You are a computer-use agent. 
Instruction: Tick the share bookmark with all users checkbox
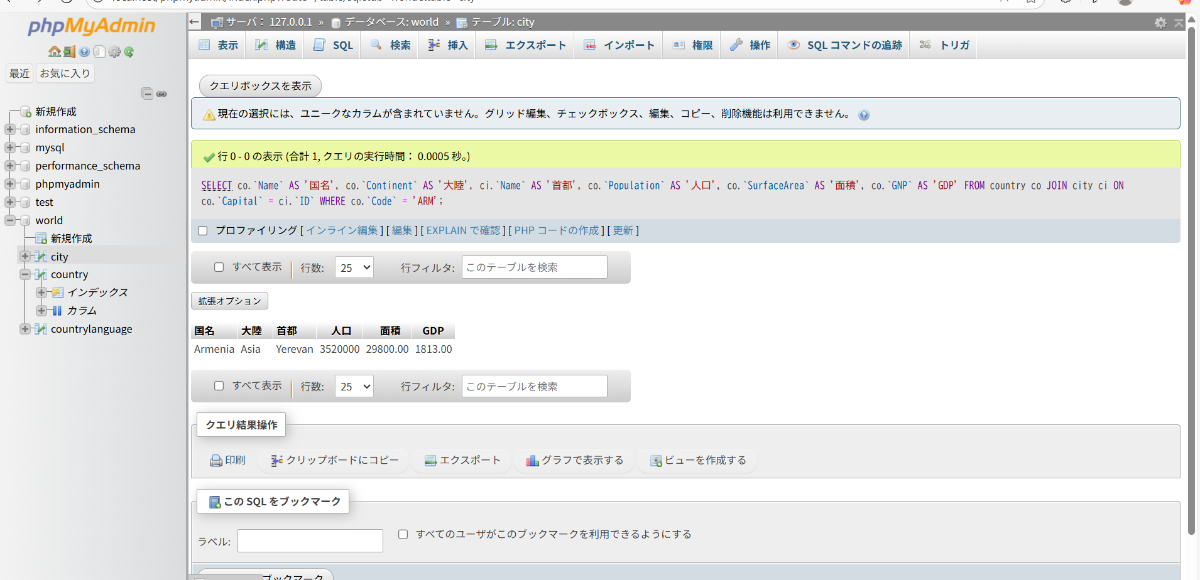point(403,534)
